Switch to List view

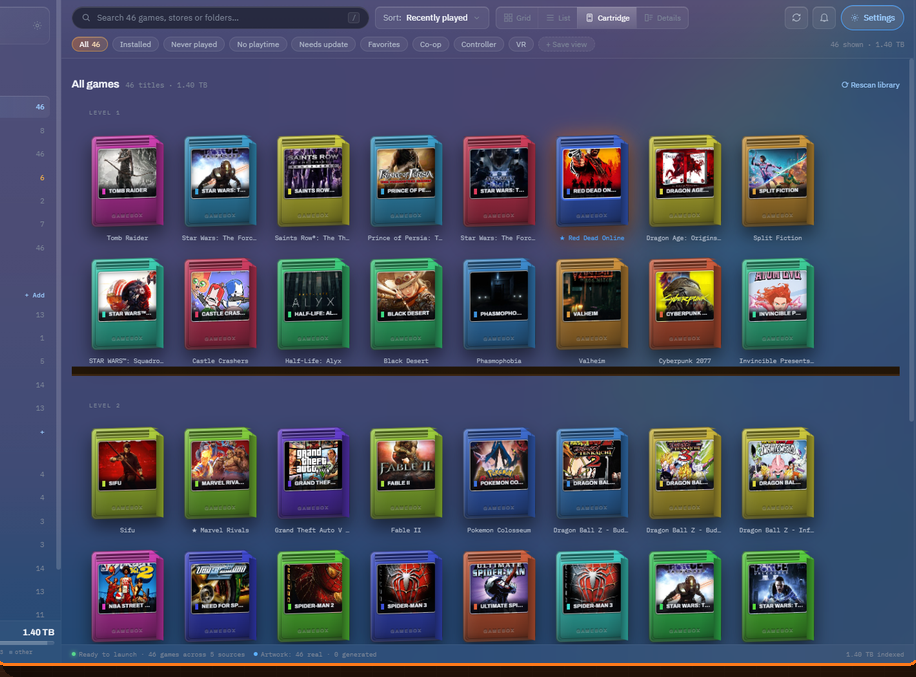click(558, 18)
